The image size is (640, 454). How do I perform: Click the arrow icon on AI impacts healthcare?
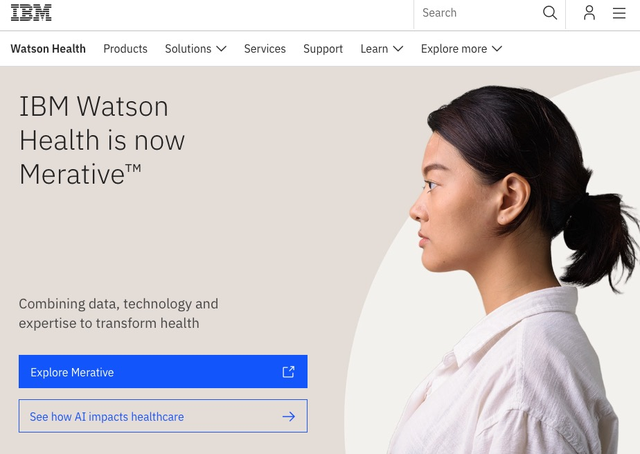[289, 416]
